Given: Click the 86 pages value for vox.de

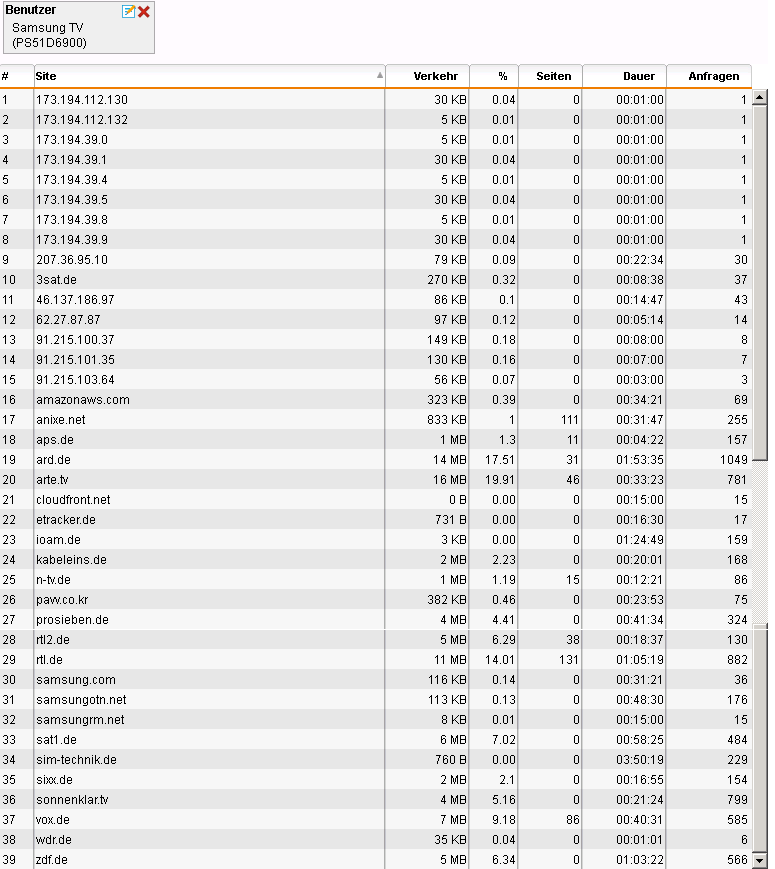Looking at the screenshot, I should coord(573,820).
